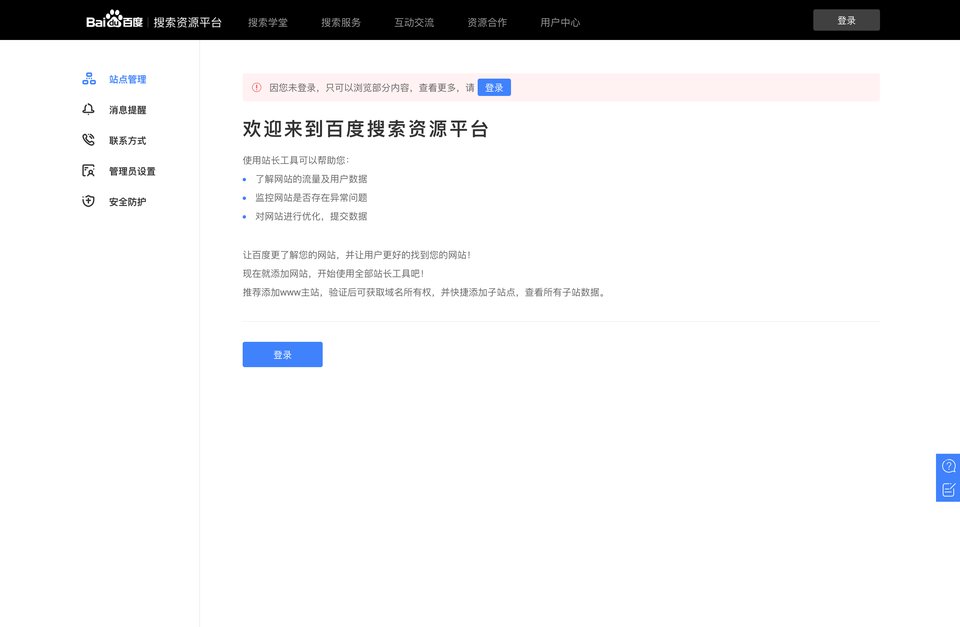The height and width of the screenshot is (627, 960).
Task: Open 管理员设置 label in the sidebar
Action: (x=132, y=171)
